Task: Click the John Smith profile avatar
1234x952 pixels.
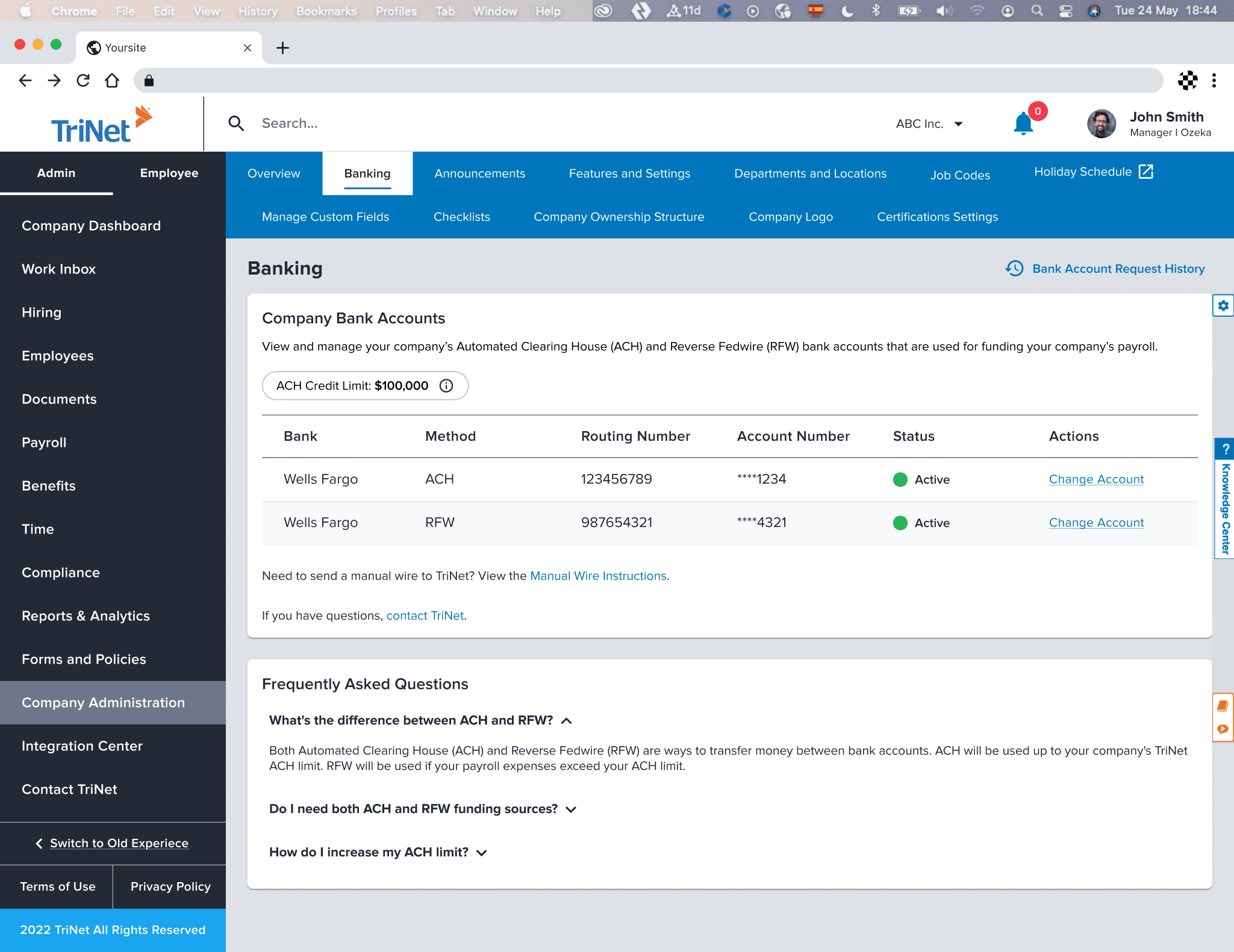Action: coord(1102,123)
